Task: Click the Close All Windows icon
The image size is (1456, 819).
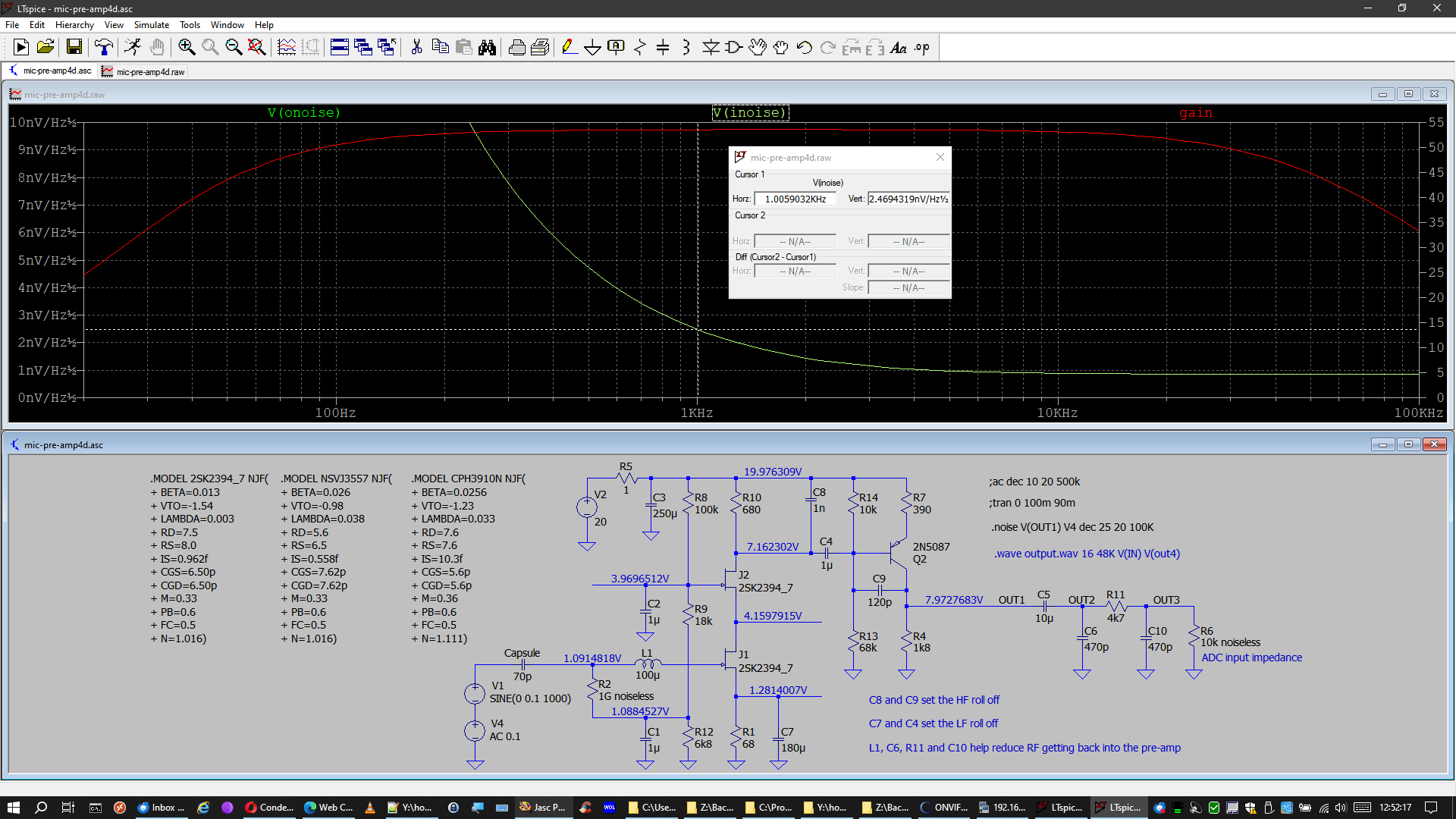Action: 387,48
